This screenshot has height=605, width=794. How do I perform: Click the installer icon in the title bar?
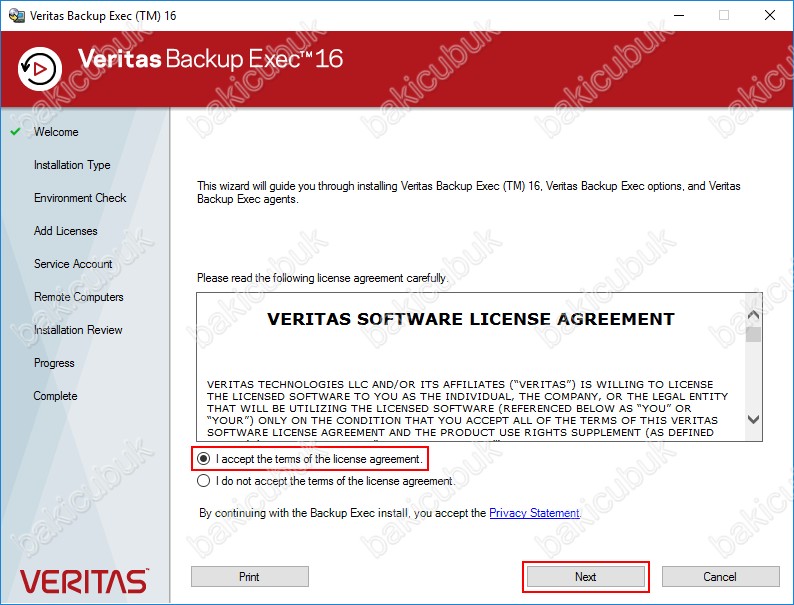pos(16,16)
